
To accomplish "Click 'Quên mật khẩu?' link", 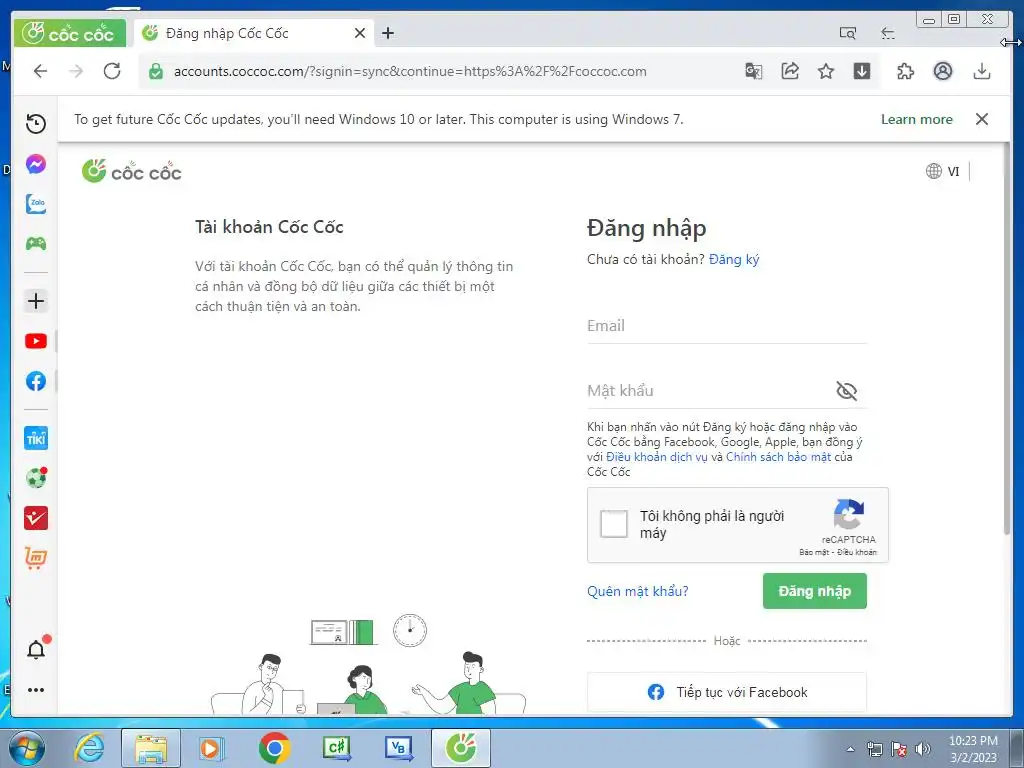I will (637, 591).
